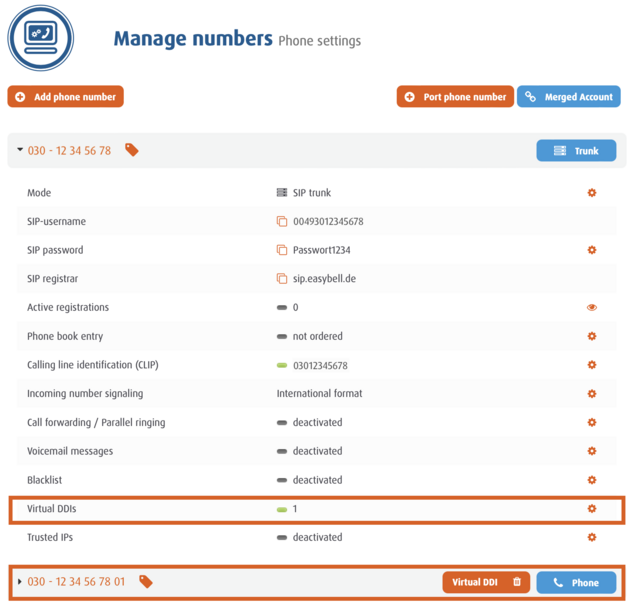
Task: Collapse the 030 - 12 34 56 78 number section
Action: click(x=20, y=151)
